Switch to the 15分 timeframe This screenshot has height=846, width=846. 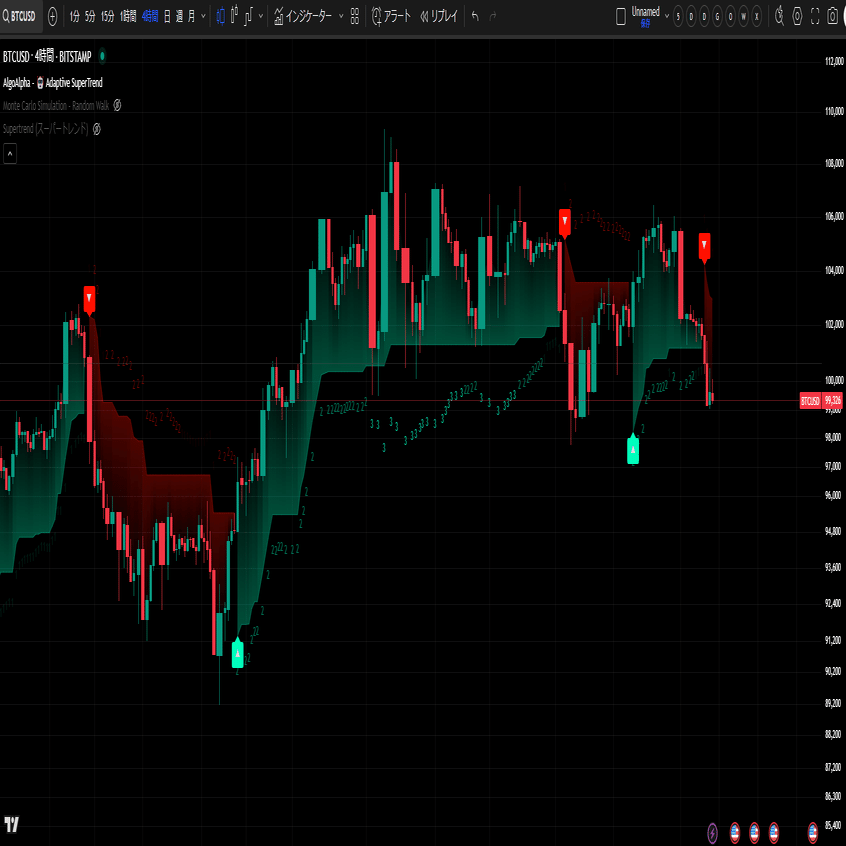[108, 17]
